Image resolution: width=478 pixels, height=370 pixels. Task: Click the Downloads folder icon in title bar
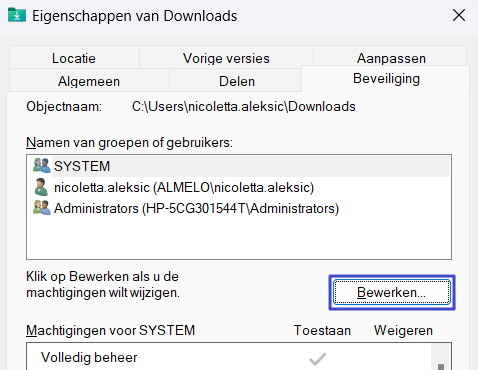click(x=17, y=15)
